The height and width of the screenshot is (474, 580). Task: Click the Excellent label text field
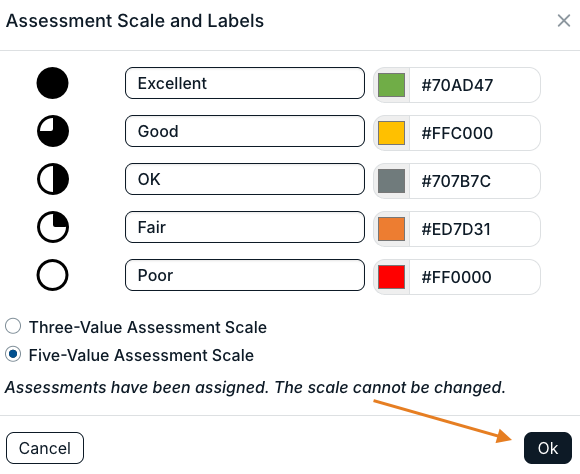(245, 83)
